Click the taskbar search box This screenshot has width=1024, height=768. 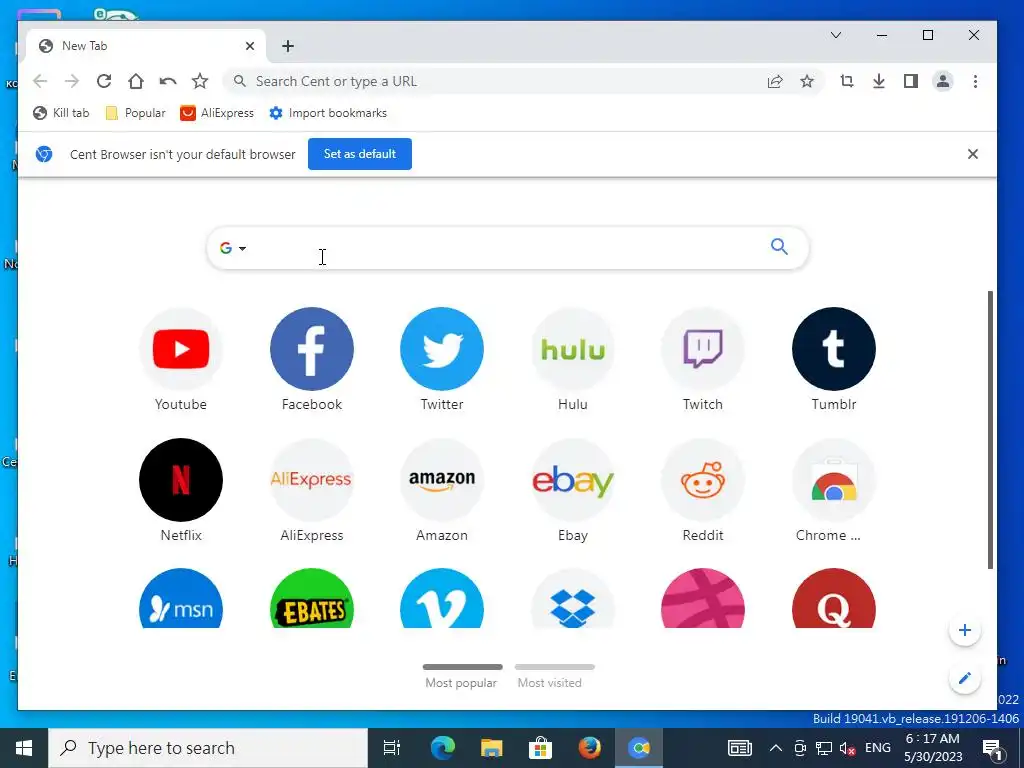[208, 748]
